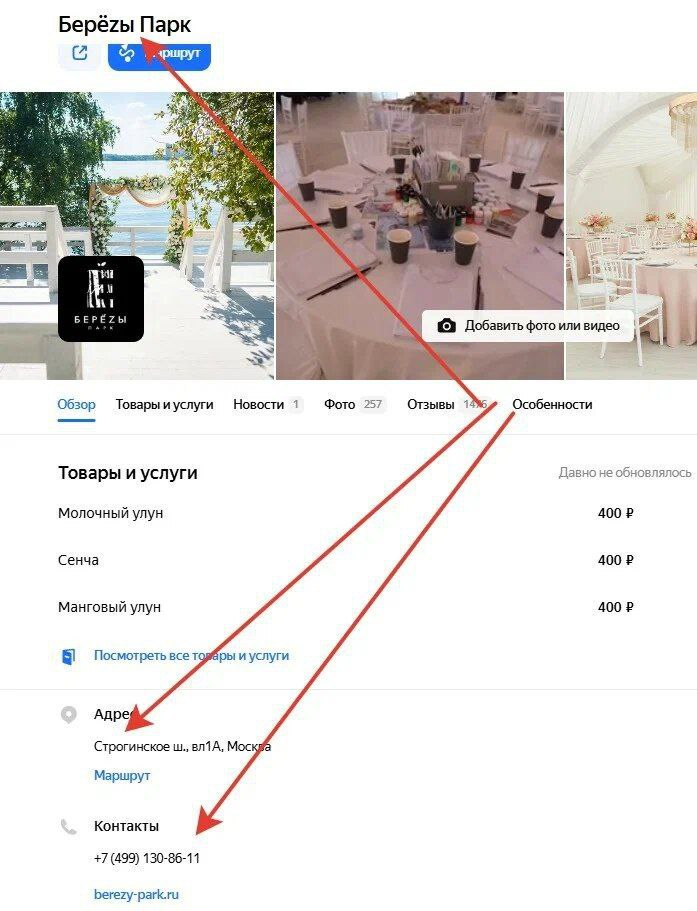The width and height of the screenshot is (697, 911).
Task: Select the Манговый улун product row
Action: 346,607
